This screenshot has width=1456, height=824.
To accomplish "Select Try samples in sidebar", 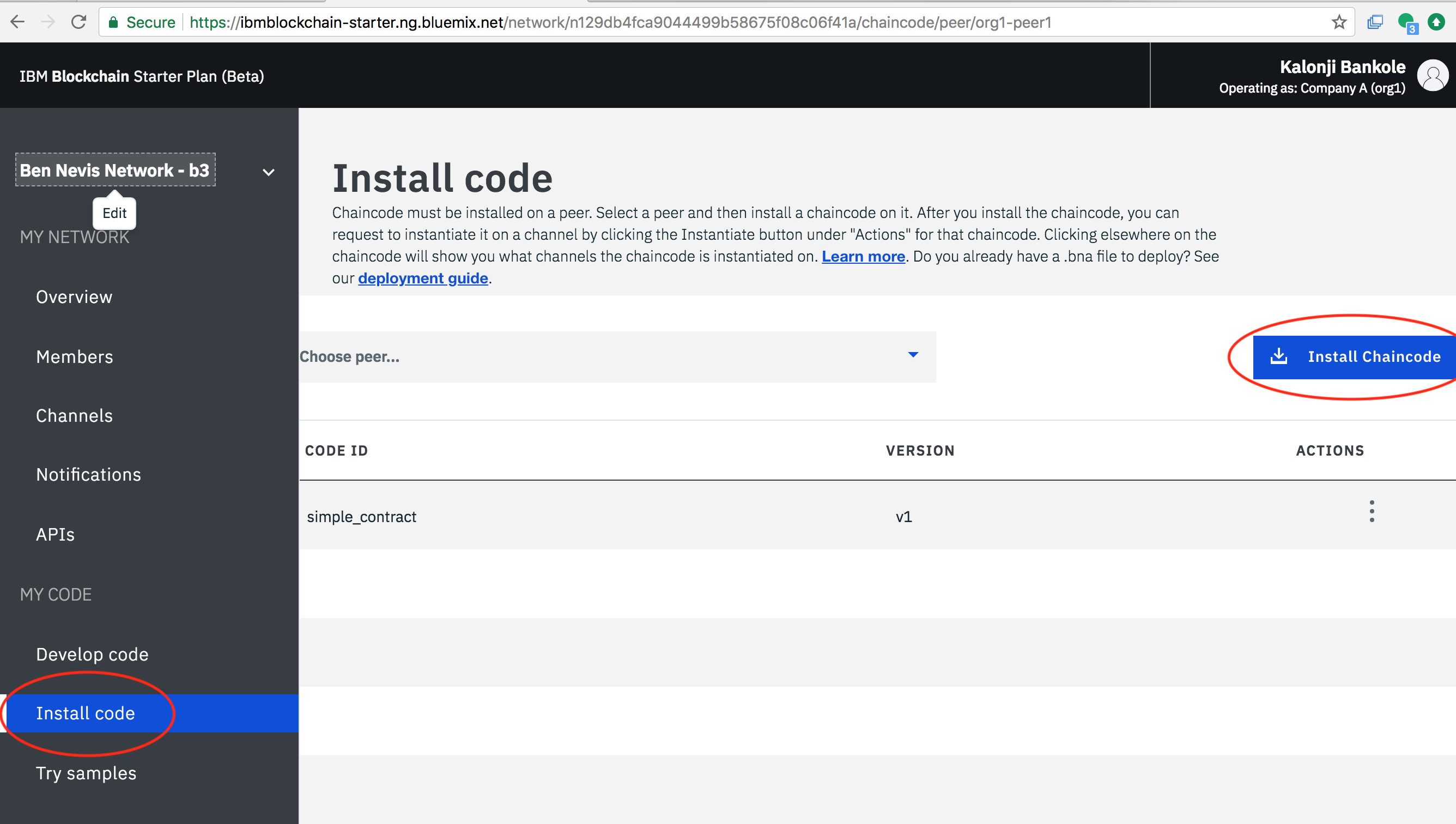I will coord(86,773).
